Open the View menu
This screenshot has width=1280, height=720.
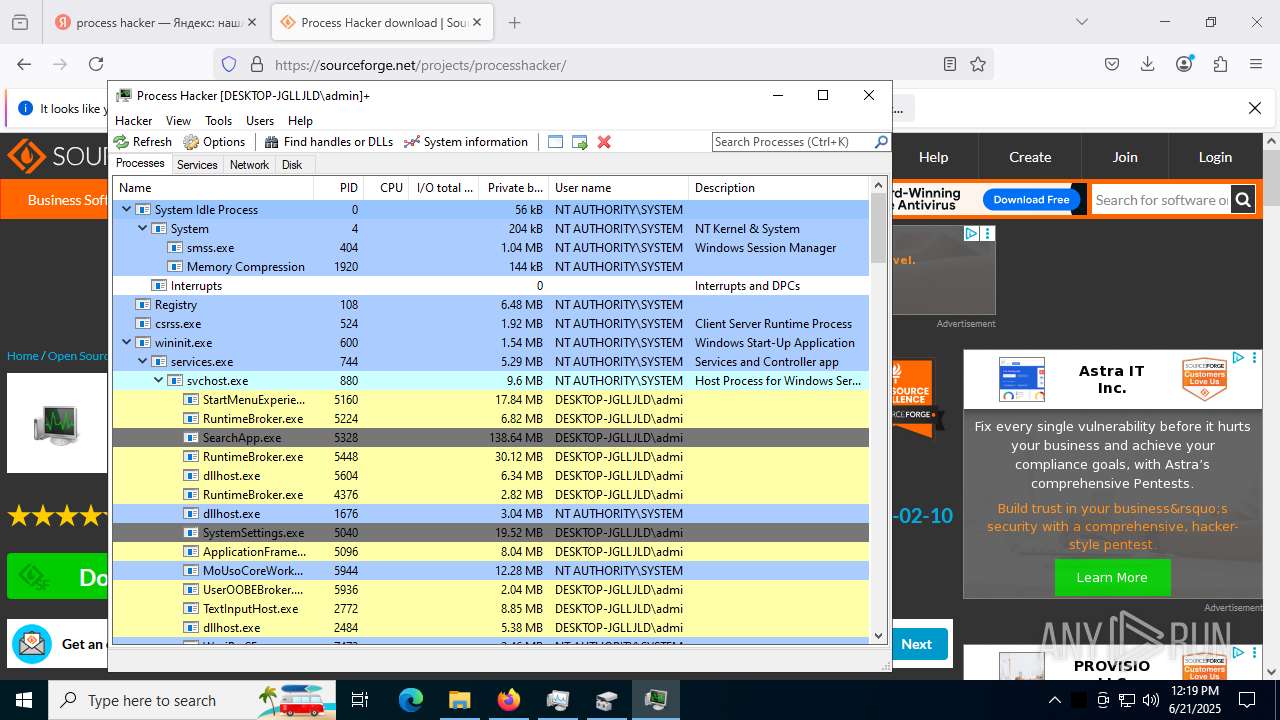tap(178, 121)
